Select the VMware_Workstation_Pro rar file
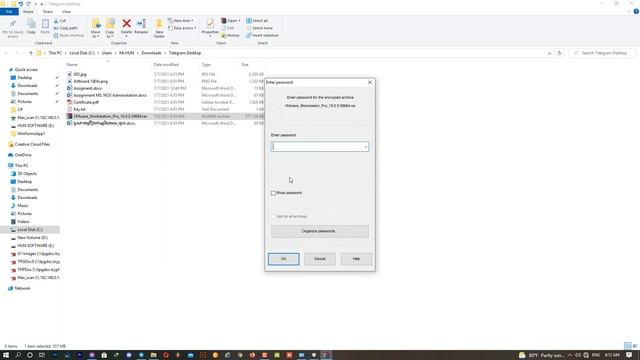 (110, 116)
